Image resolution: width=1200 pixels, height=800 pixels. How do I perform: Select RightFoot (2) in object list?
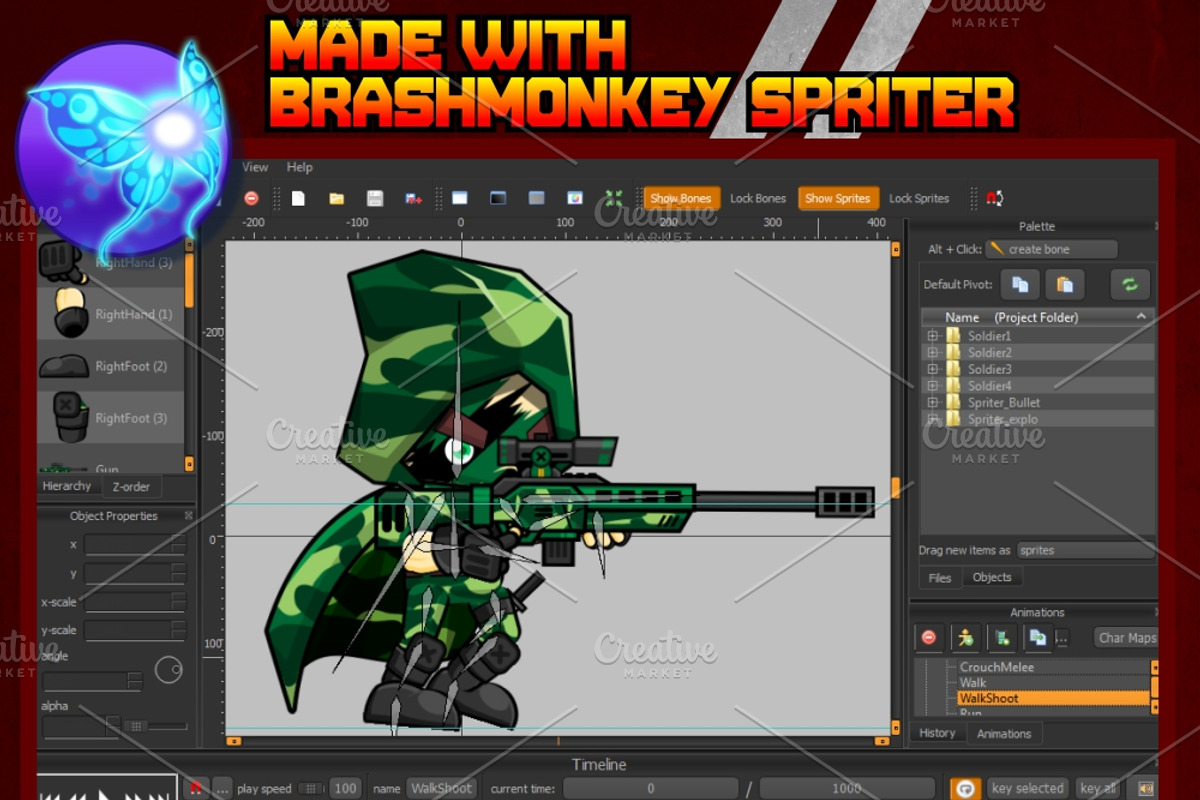pos(111,366)
